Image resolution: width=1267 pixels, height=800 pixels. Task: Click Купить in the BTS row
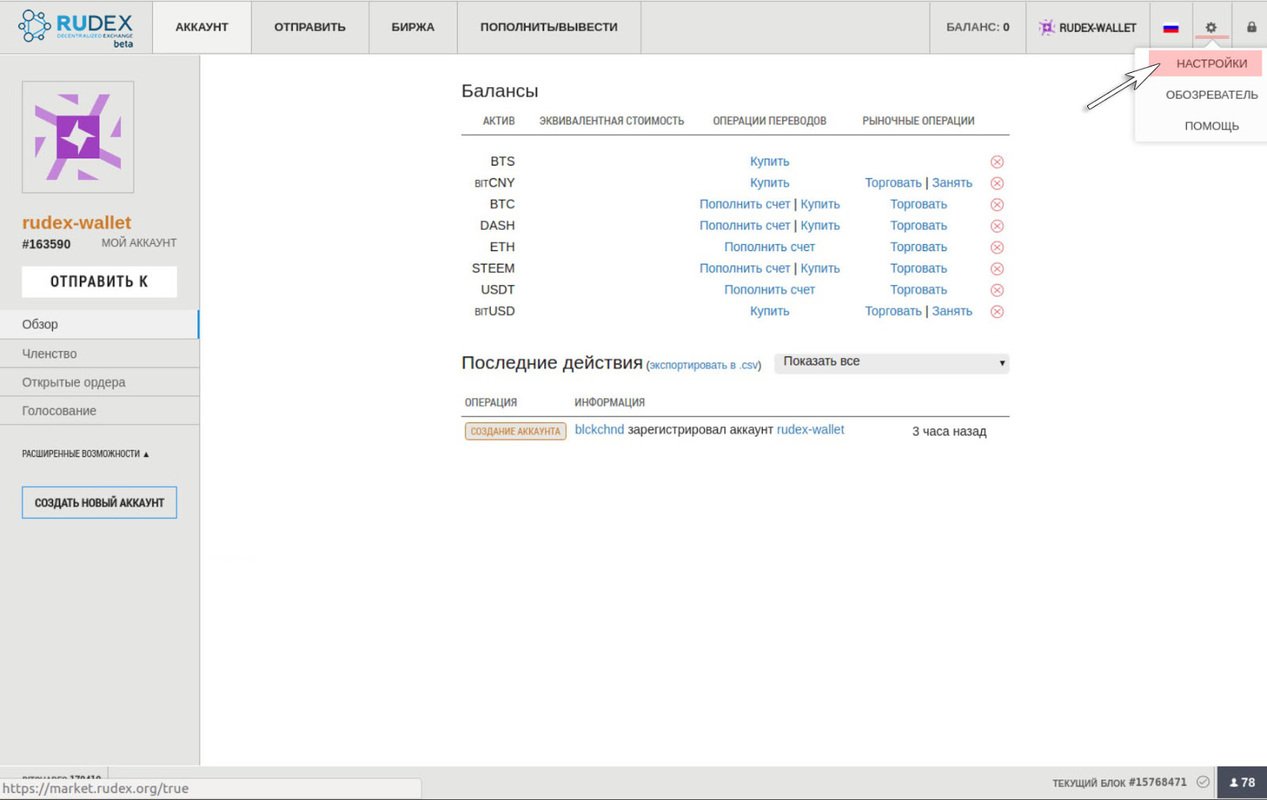770,162
